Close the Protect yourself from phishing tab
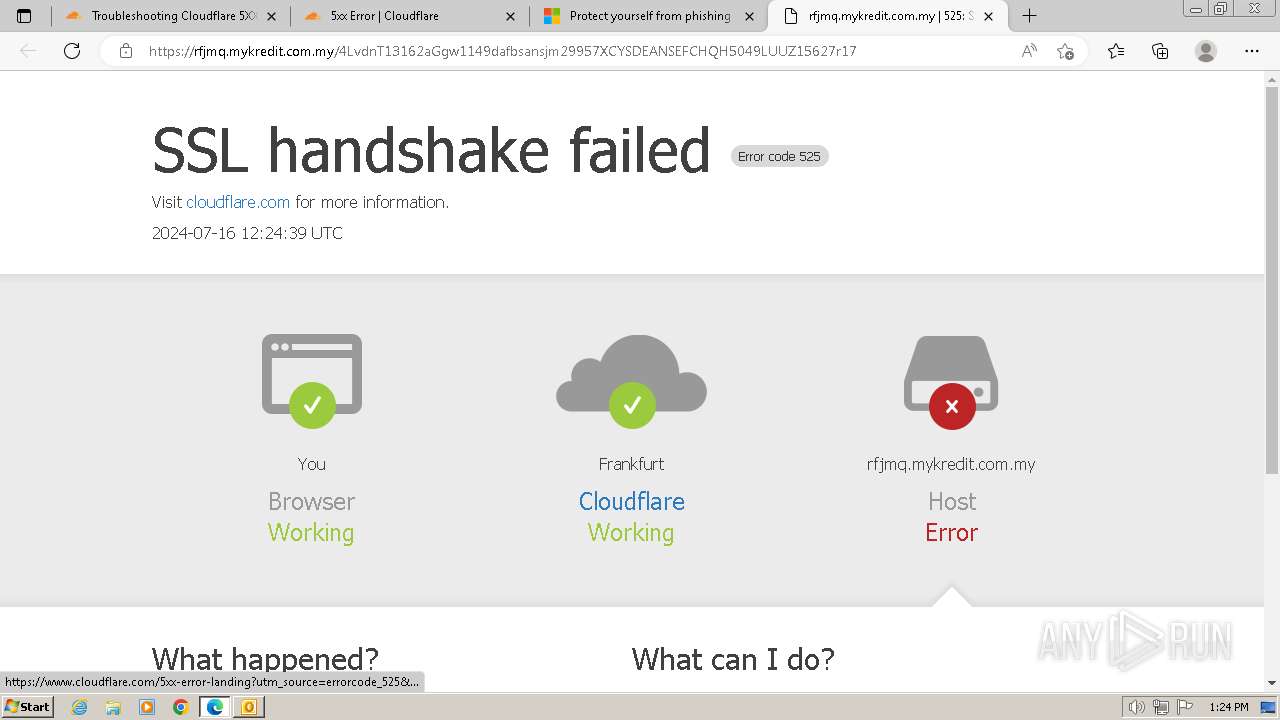Viewport: 1280px width, 720px height. [x=749, y=16]
